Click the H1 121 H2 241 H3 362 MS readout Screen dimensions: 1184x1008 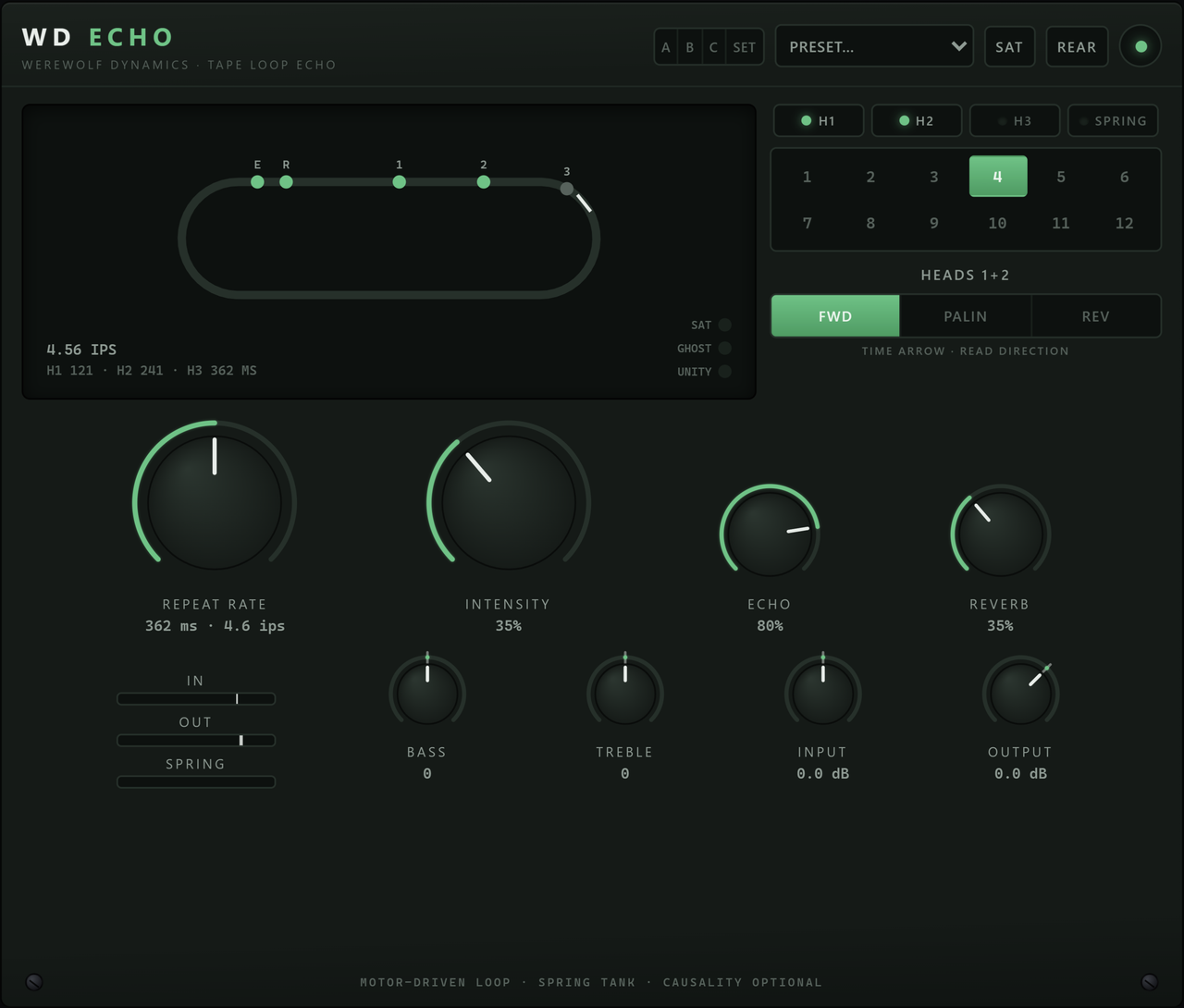(152, 370)
